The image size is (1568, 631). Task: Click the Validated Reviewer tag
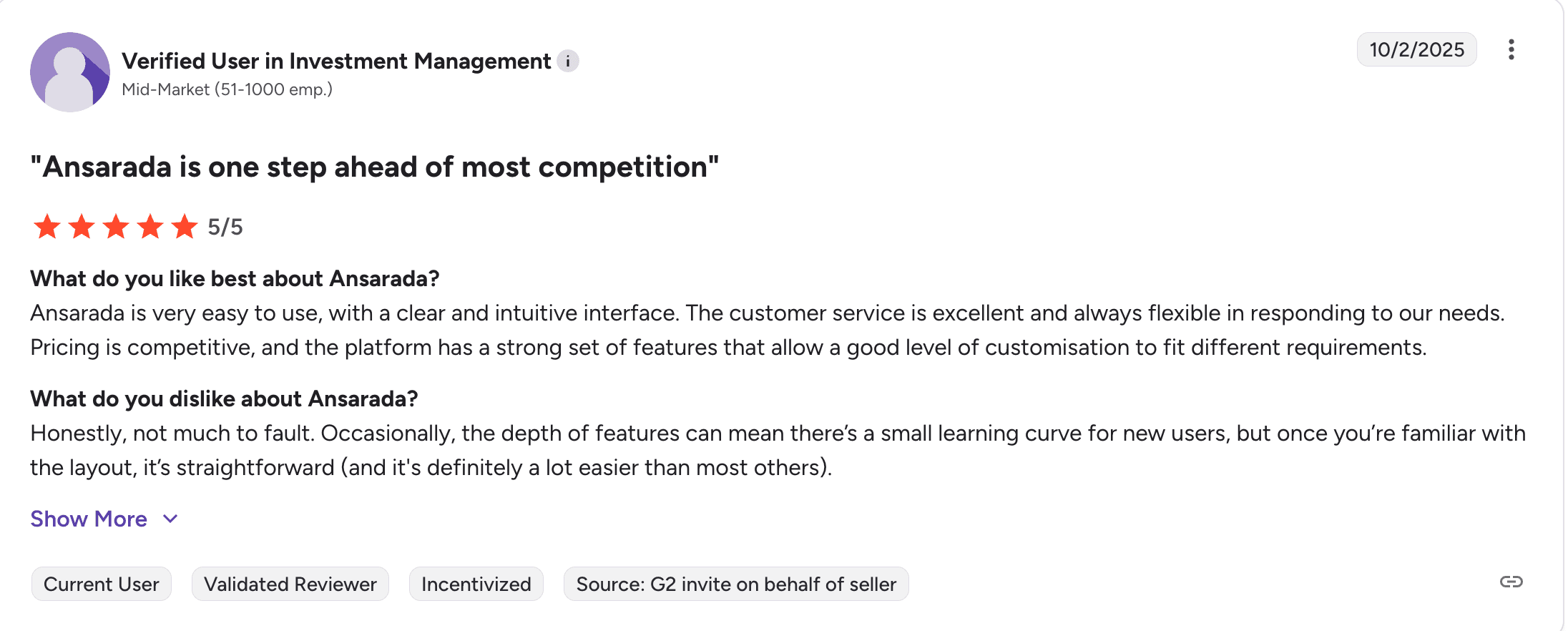point(290,584)
